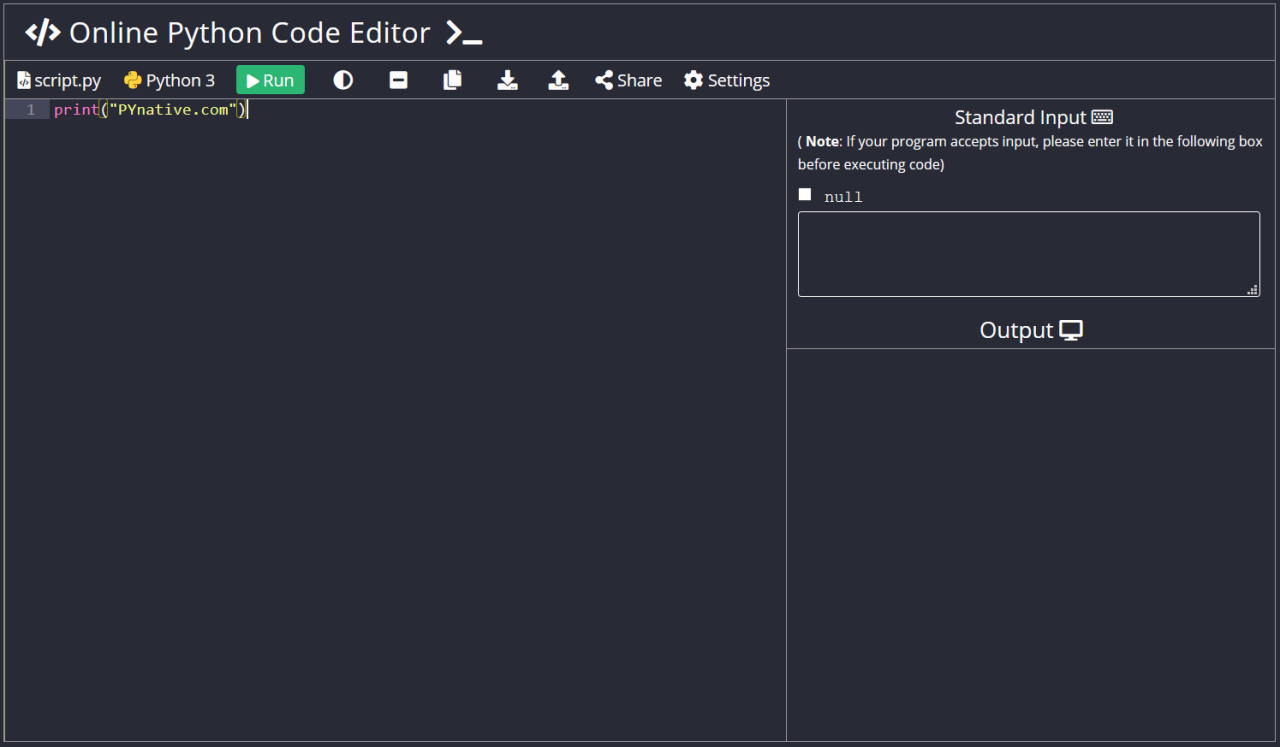Image resolution: width=1280 pixels, height=747 pixels.
Task: Upload a file via upload icon
Action: pos(558,80)
